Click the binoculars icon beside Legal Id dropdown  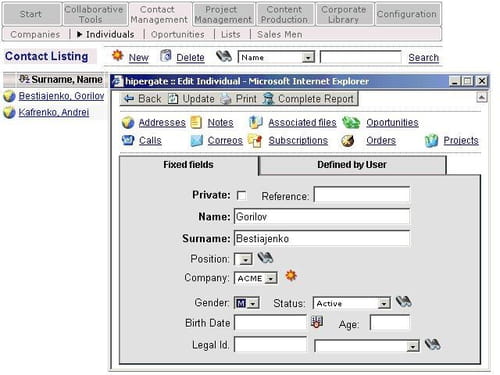(x=432, y=344)
